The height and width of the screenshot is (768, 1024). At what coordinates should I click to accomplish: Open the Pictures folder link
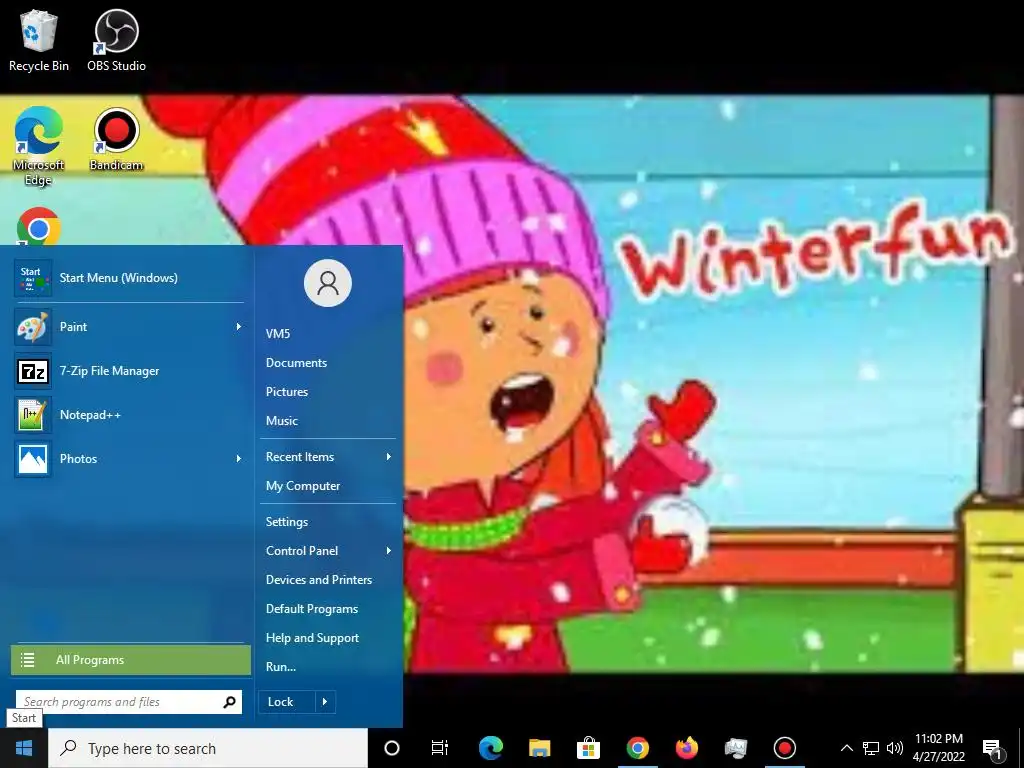coord(287,392)
